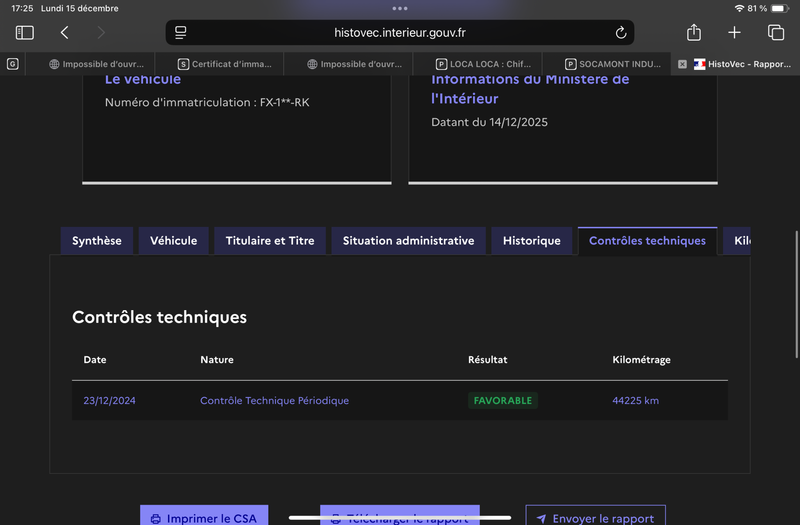Image resolution: width=800 pixels, height=525 pixels.
Task: Open a new tab with plus icon
Action: click(x=734, y=33)
